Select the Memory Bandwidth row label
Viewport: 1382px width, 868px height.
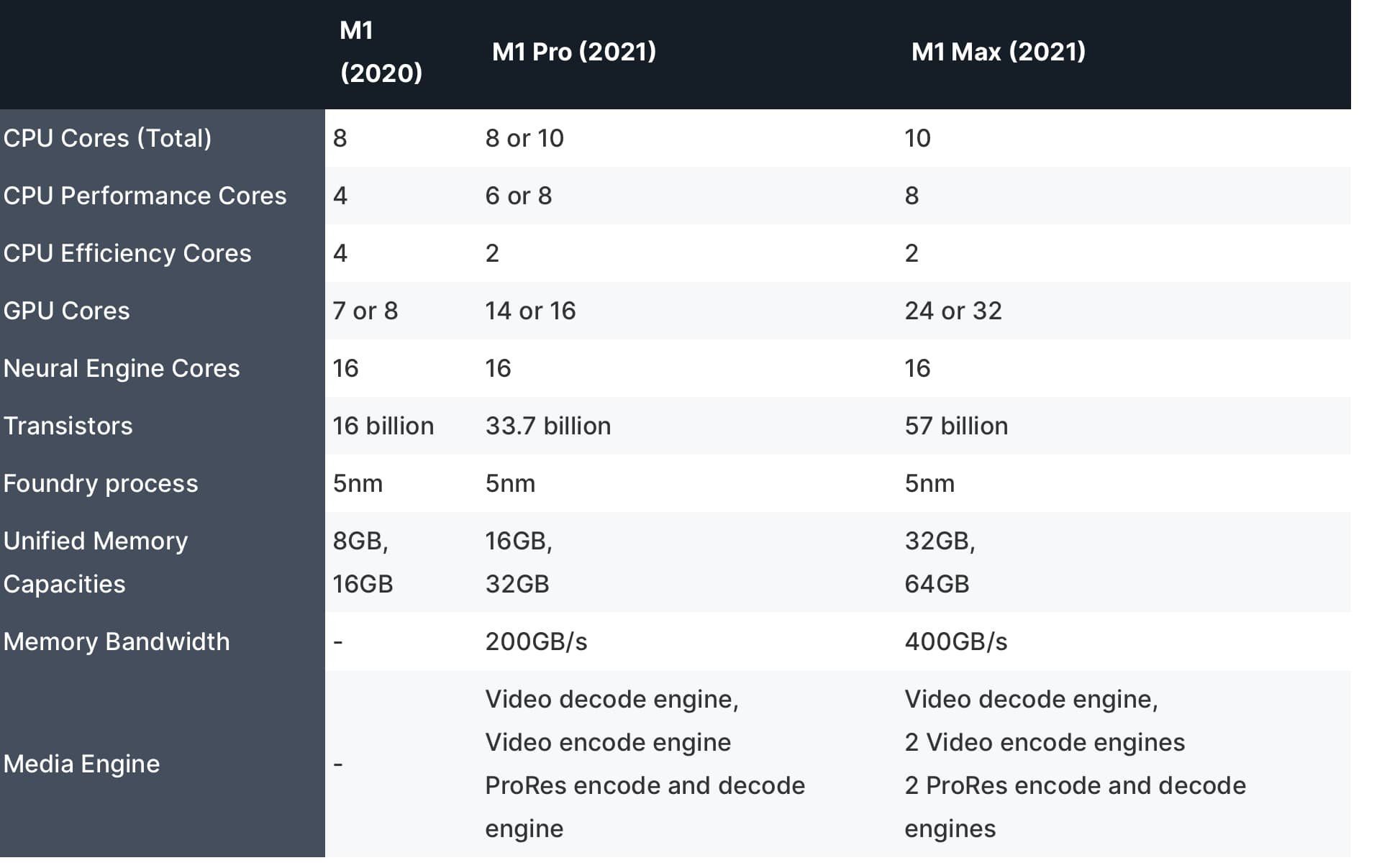point(117,641)
